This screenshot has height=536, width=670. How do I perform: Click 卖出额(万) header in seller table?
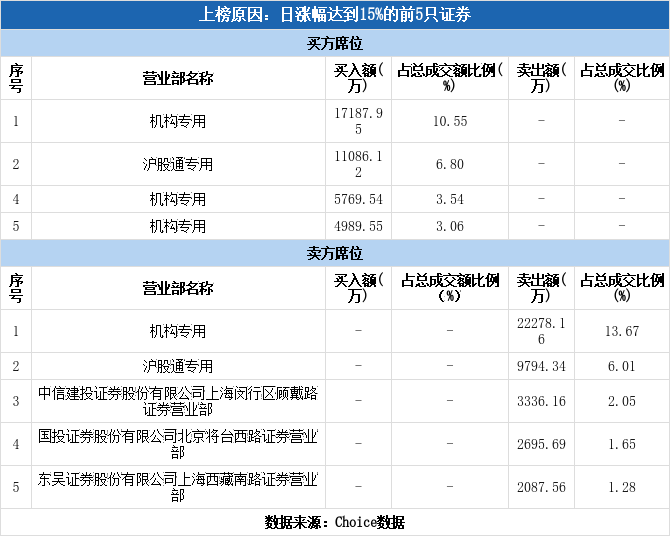tap(541, 288)
